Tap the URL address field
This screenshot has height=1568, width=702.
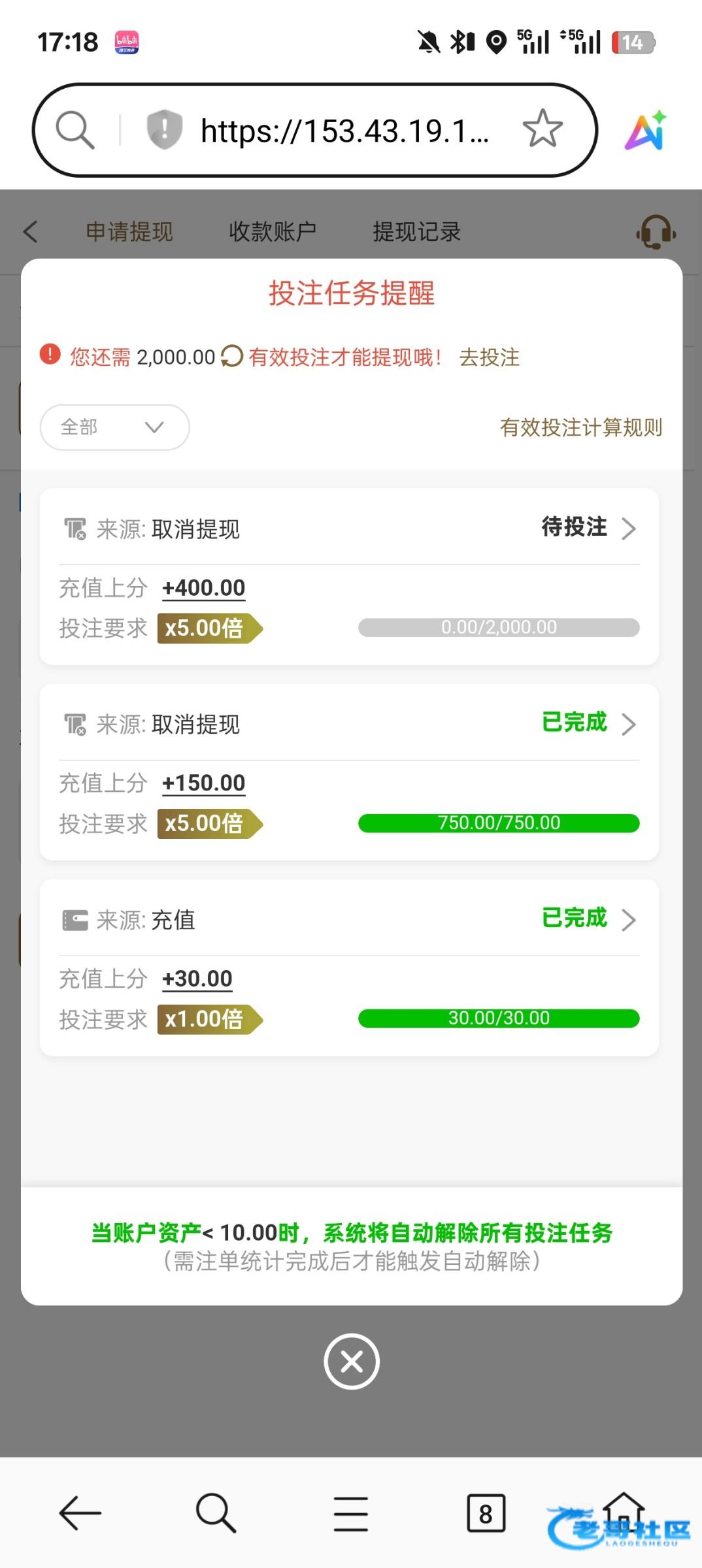point(344,131)
